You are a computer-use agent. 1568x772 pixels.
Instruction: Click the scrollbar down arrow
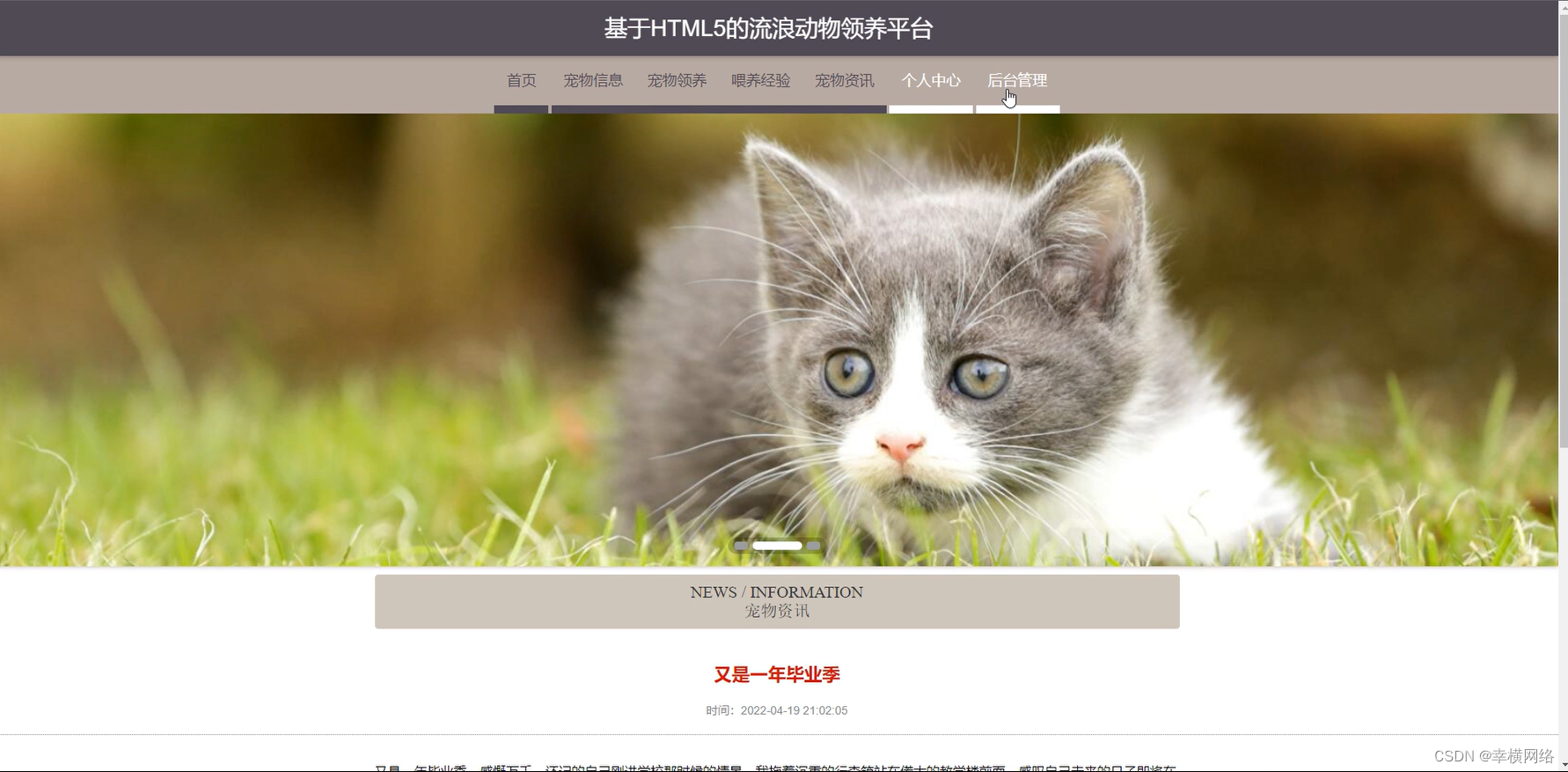click(x=1563, y=766)
